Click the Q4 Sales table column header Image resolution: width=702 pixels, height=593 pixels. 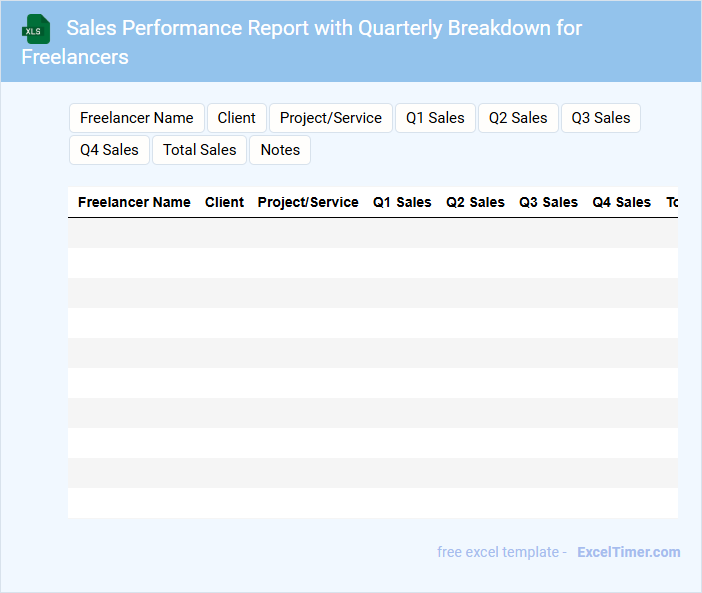point(621,202)
